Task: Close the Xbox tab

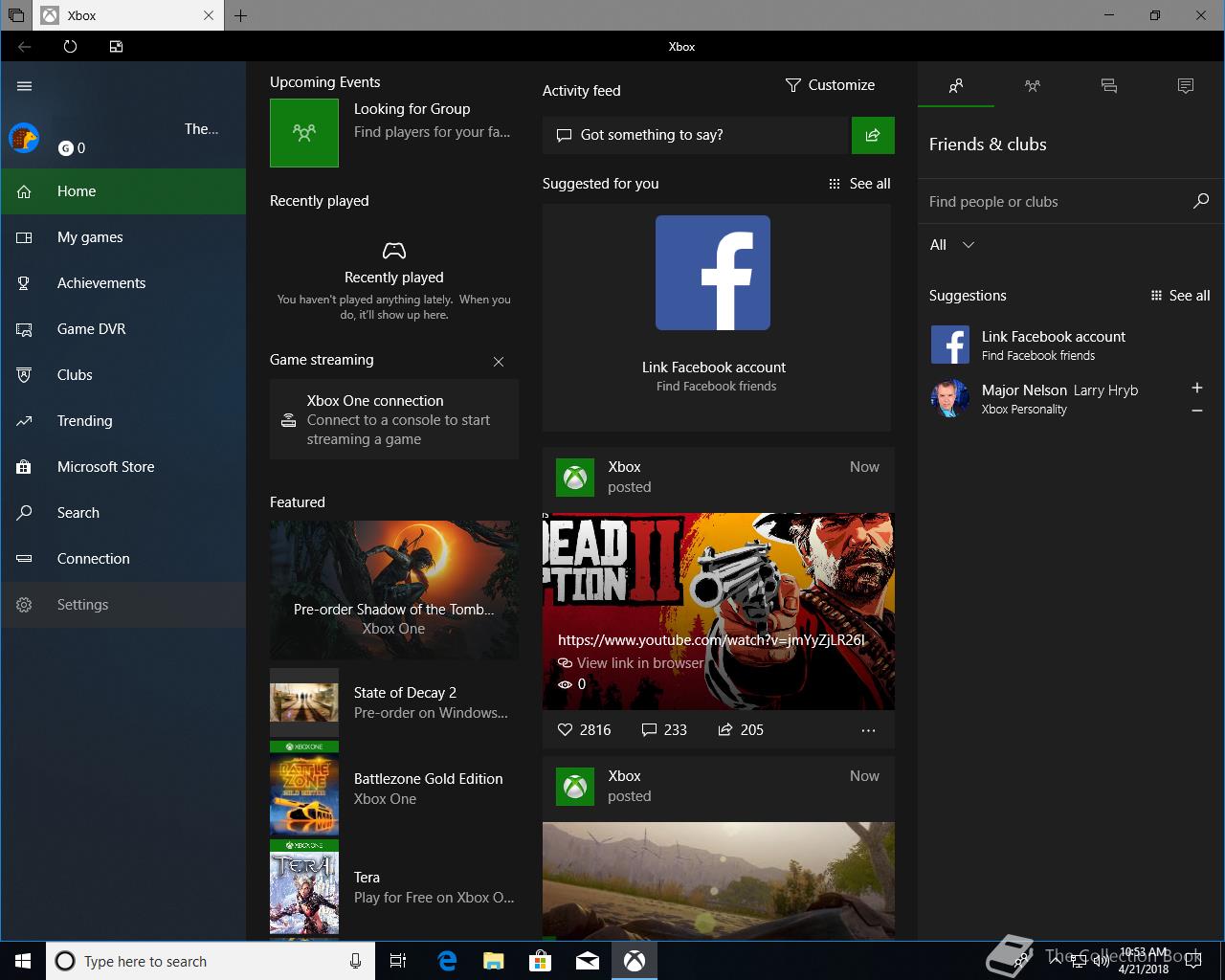Action: coord(209,15)
